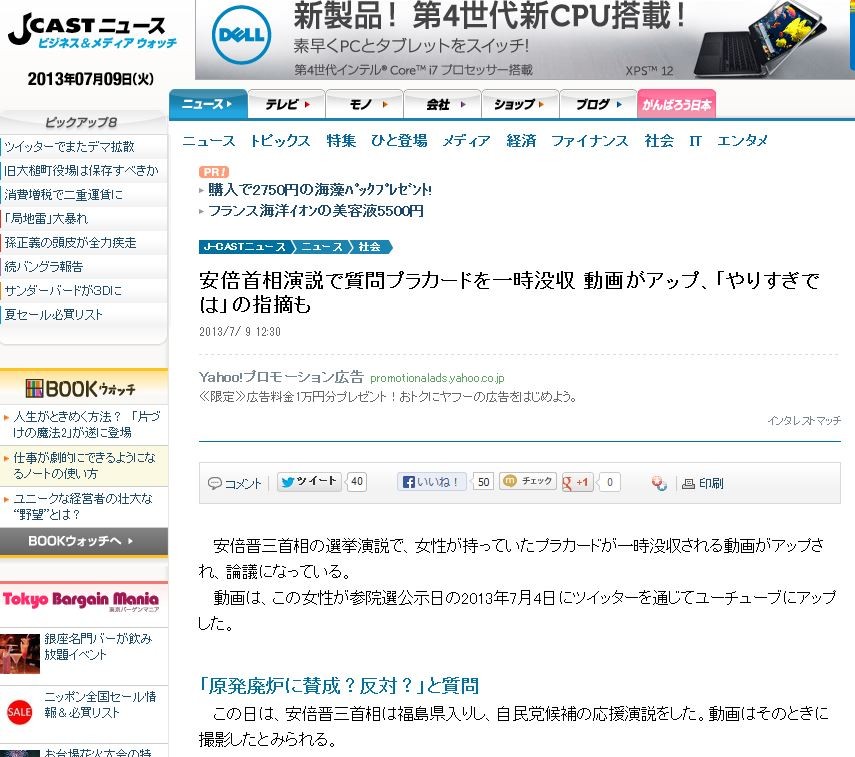Open the がんばろう日本 pink tab

677,104
